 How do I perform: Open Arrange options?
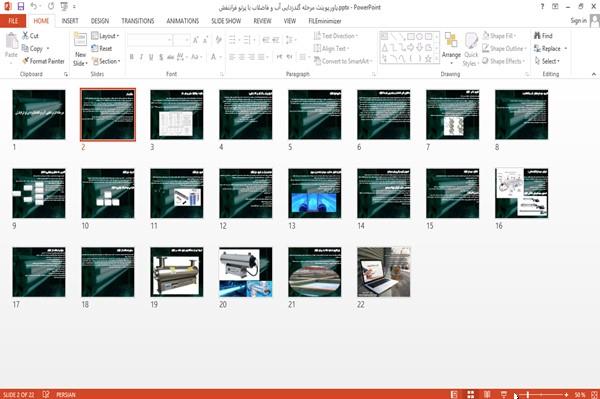(451, 49)
